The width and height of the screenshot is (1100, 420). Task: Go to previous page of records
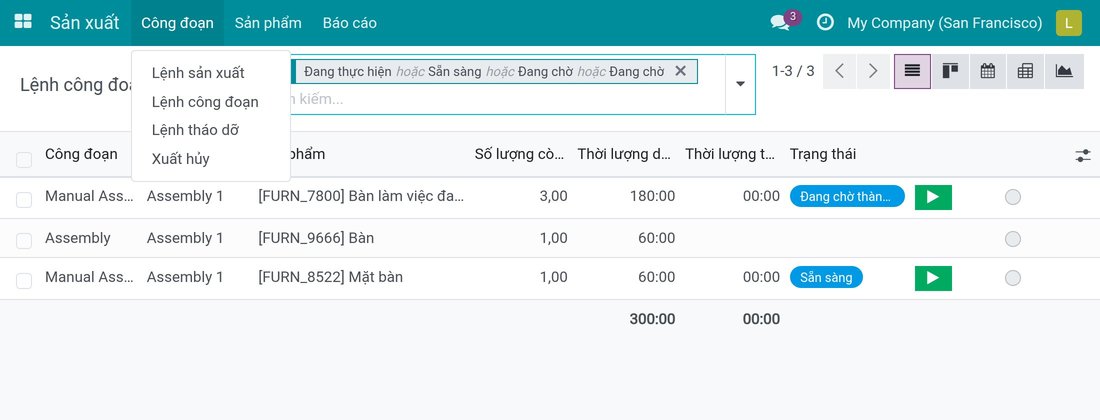[840, 72]
